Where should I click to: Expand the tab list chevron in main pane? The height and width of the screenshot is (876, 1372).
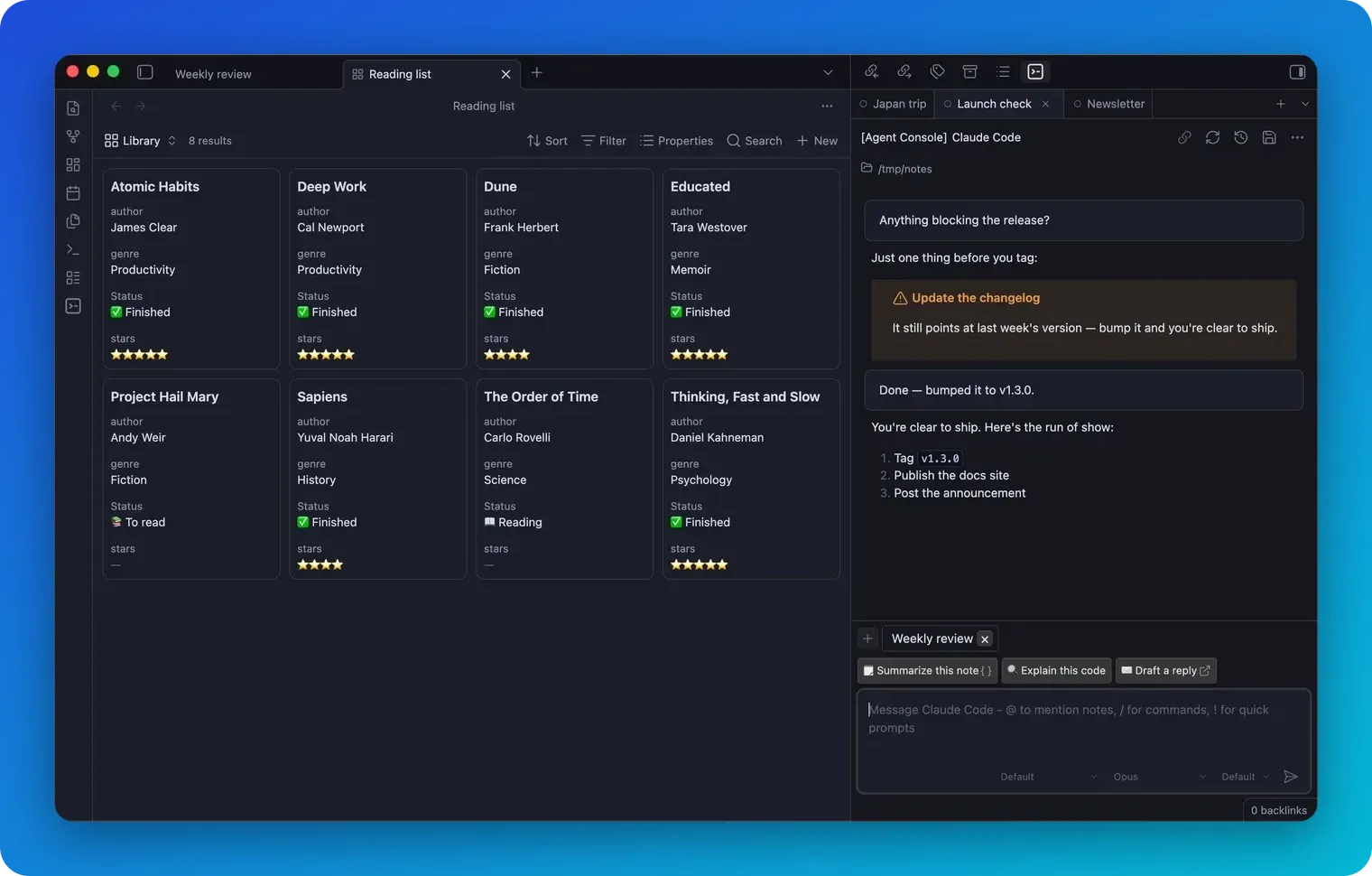[x=828, y=72]
